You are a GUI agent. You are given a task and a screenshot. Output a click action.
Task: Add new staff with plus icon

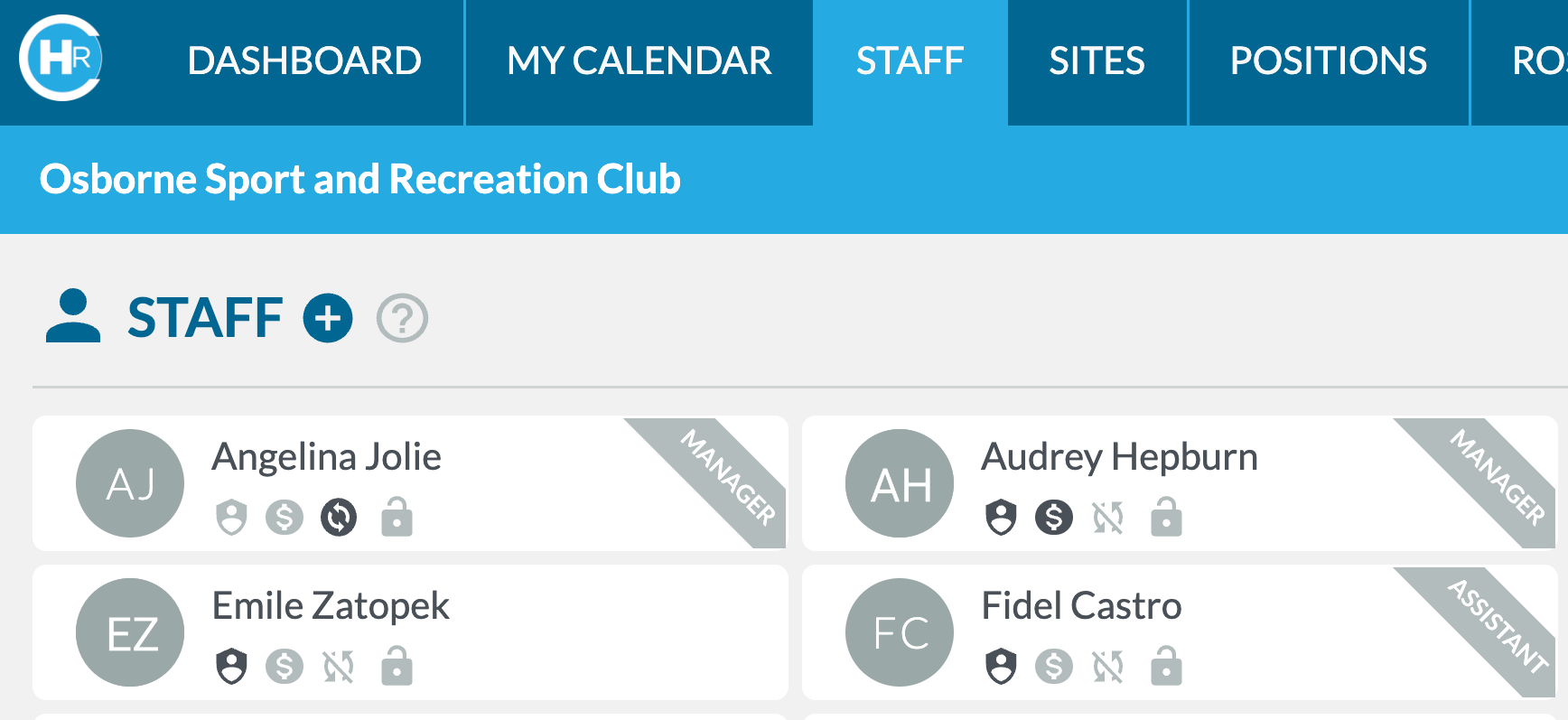click(x=328, y=318)
